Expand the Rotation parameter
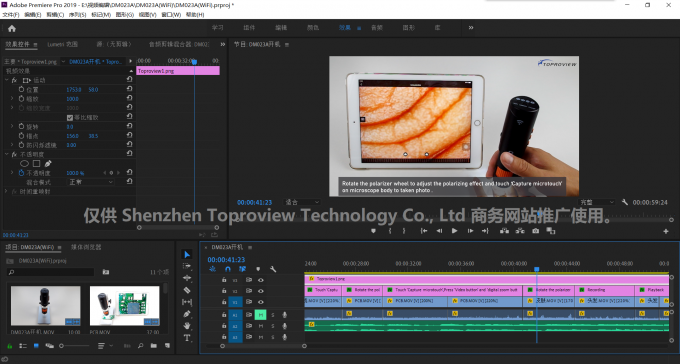The image size is (680, 364). click(x=12, y=126)
